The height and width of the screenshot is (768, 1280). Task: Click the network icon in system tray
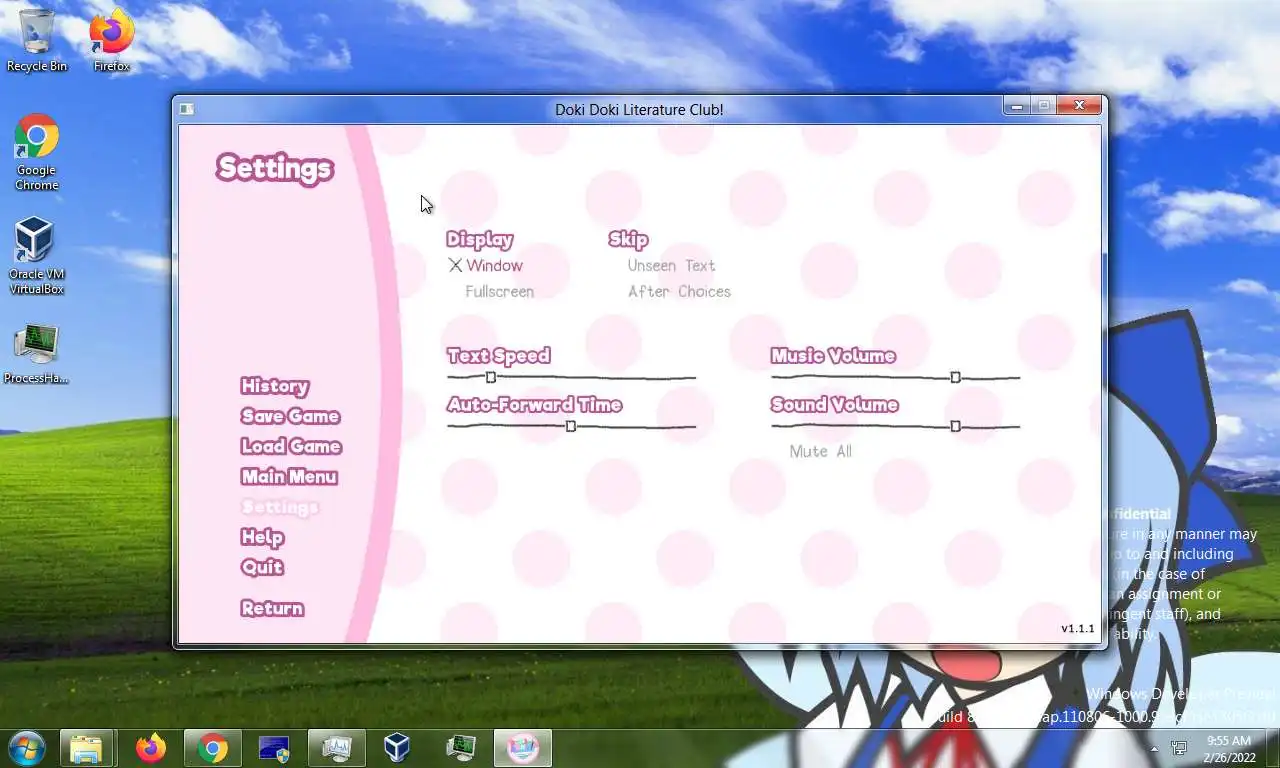[x=1179, y=748]
